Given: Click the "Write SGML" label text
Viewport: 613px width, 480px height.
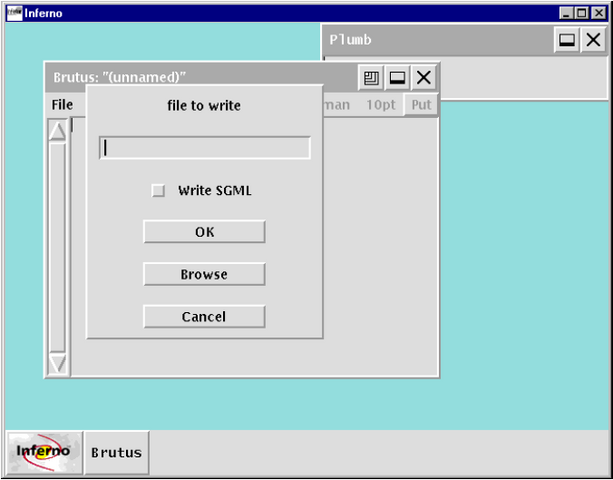Looking at the screenshot, I should 215,191.
